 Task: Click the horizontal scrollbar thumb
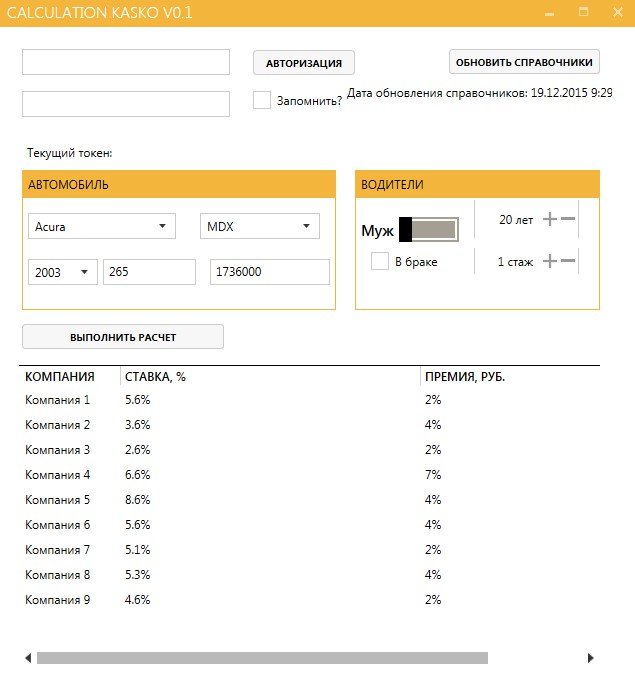pos(262,658)
